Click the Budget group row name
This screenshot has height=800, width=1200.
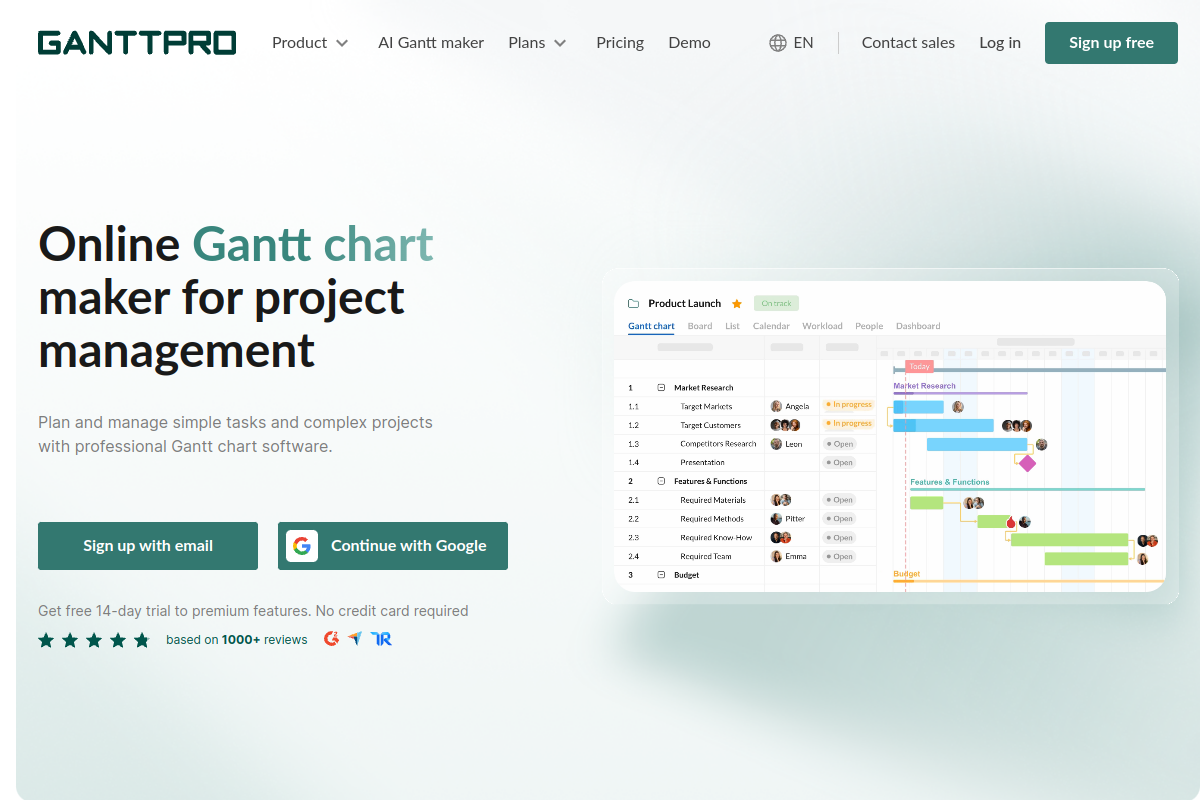coord(687,575)
